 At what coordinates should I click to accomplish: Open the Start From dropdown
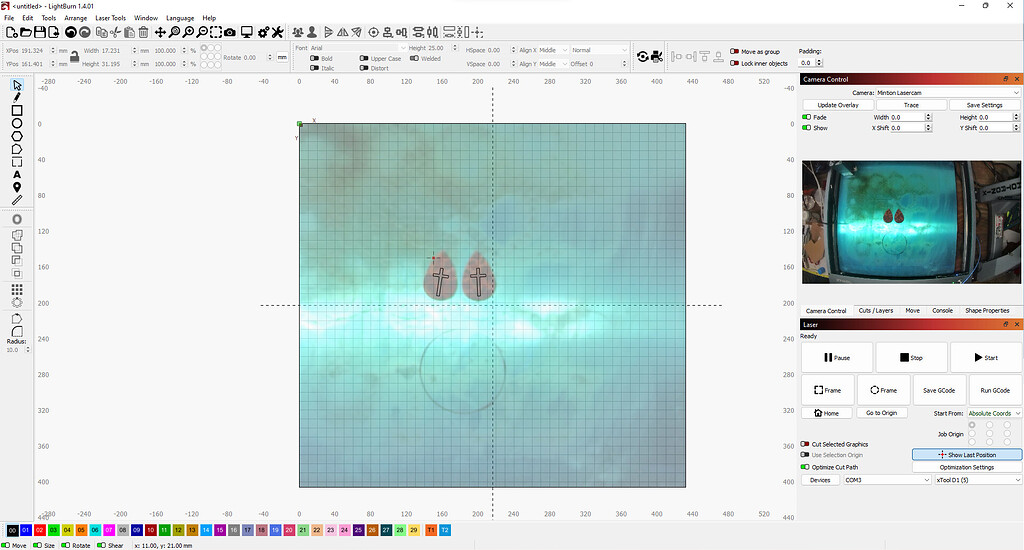click(995, 413)
